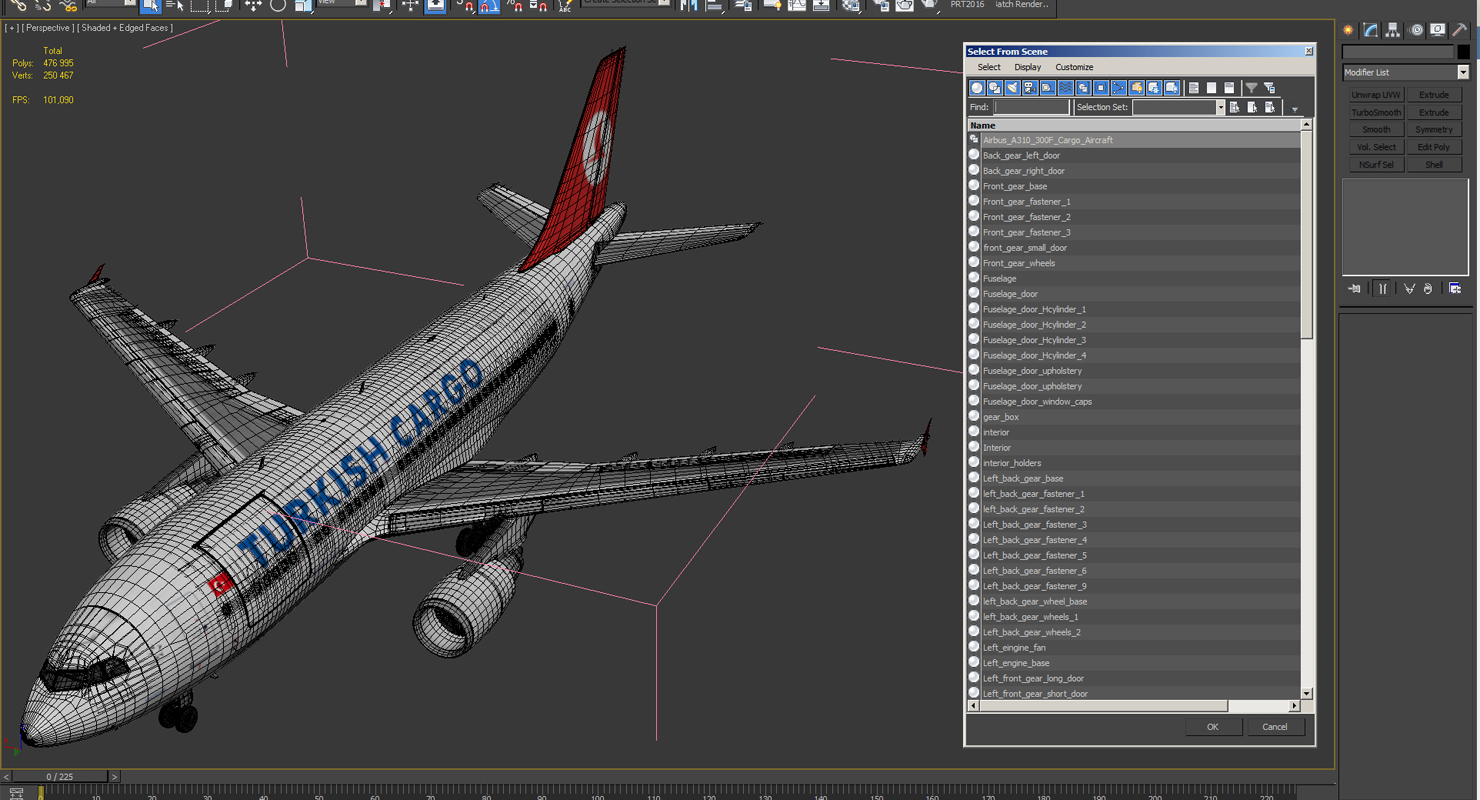Toggle Display Helpers filter icon

pos(1048,88)
